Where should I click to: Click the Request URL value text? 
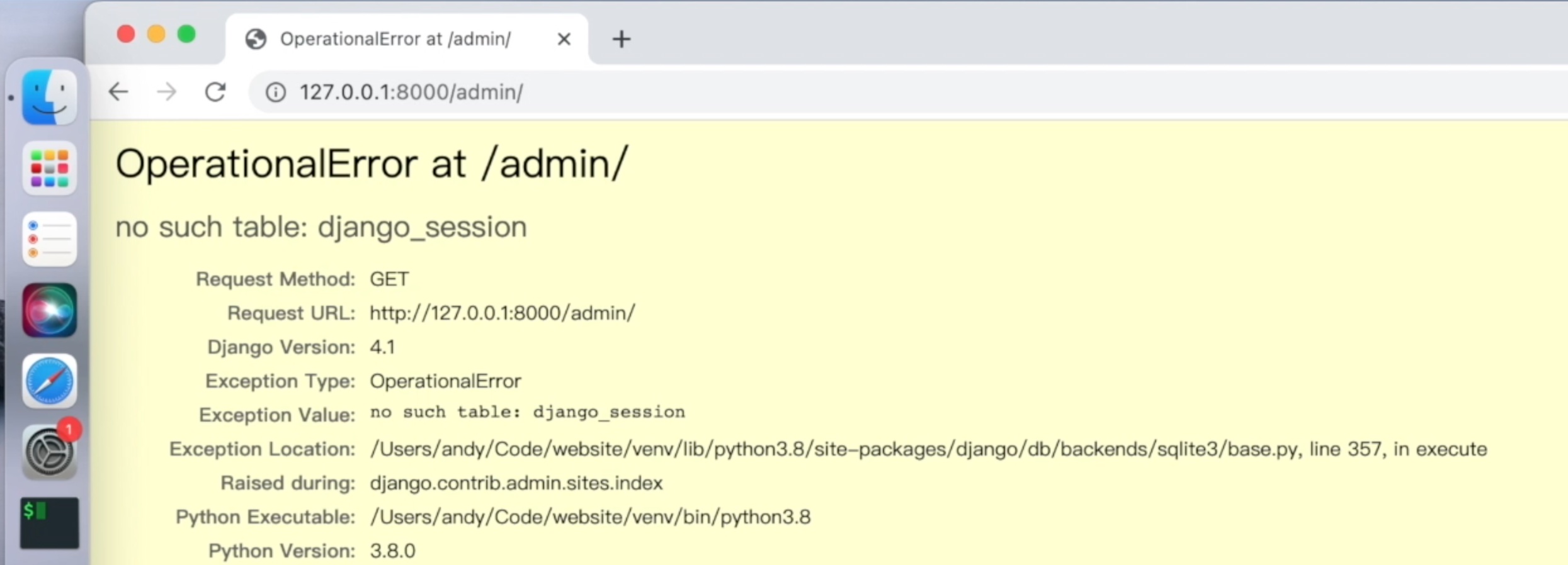pos(502,313)
